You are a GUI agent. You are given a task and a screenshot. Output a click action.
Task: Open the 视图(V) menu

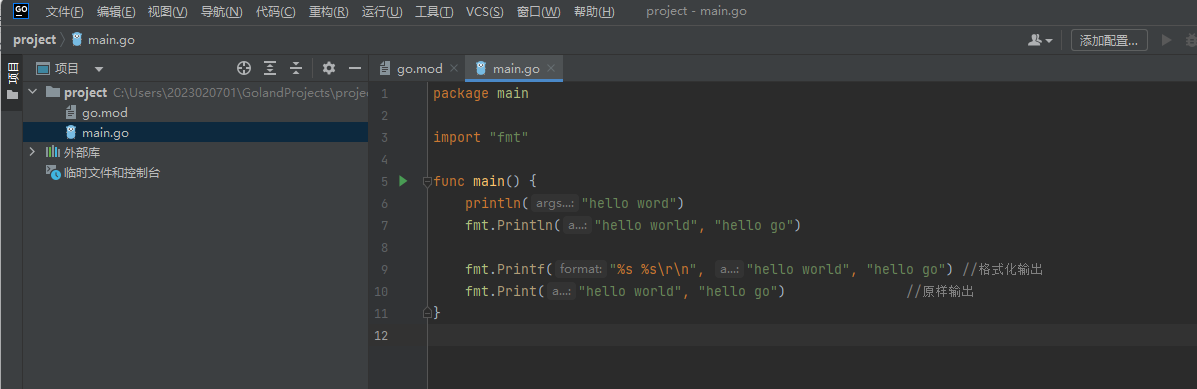click(x=167, y=11)
